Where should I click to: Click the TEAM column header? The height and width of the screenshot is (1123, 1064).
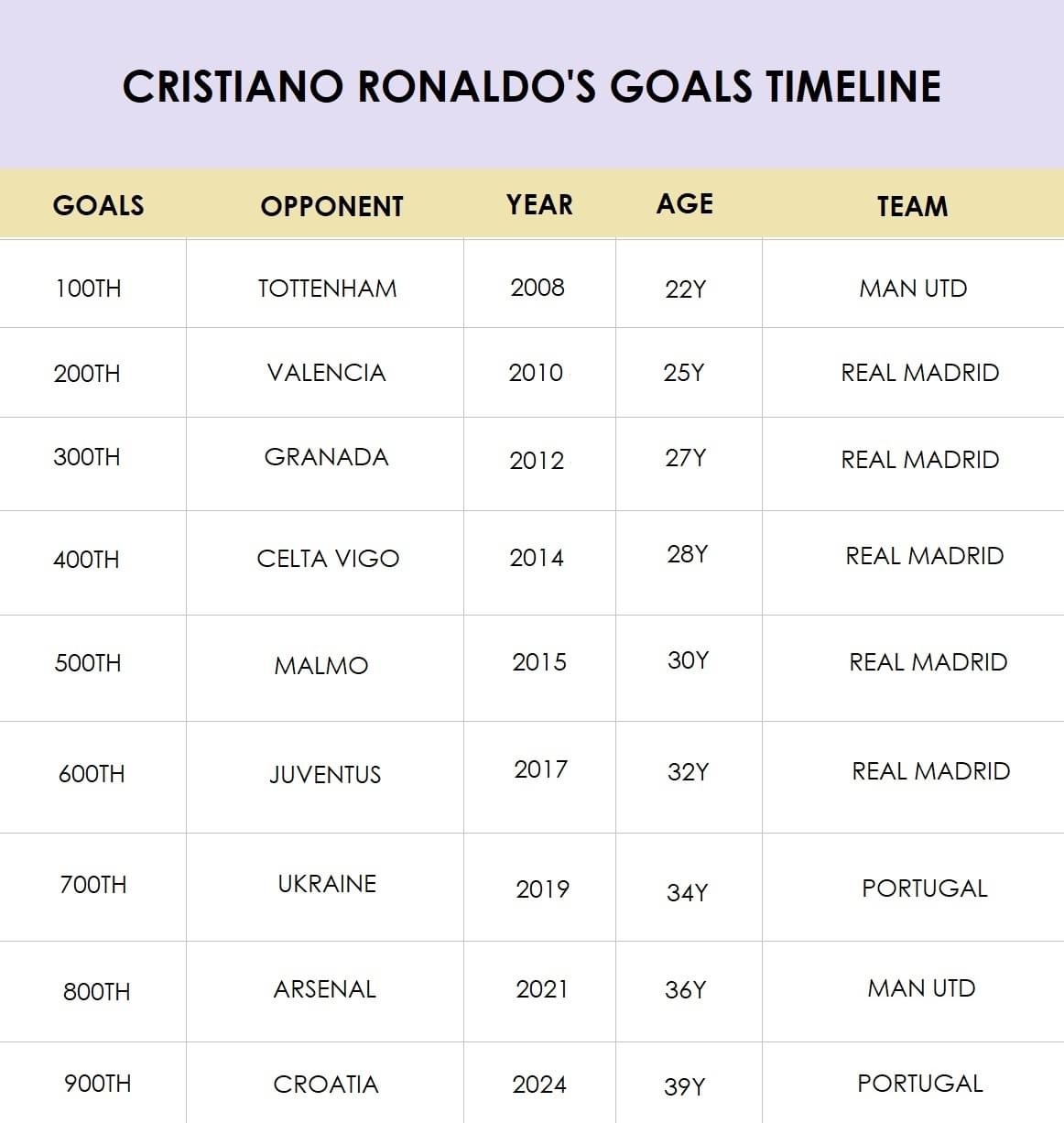click(x=912, y=206)
